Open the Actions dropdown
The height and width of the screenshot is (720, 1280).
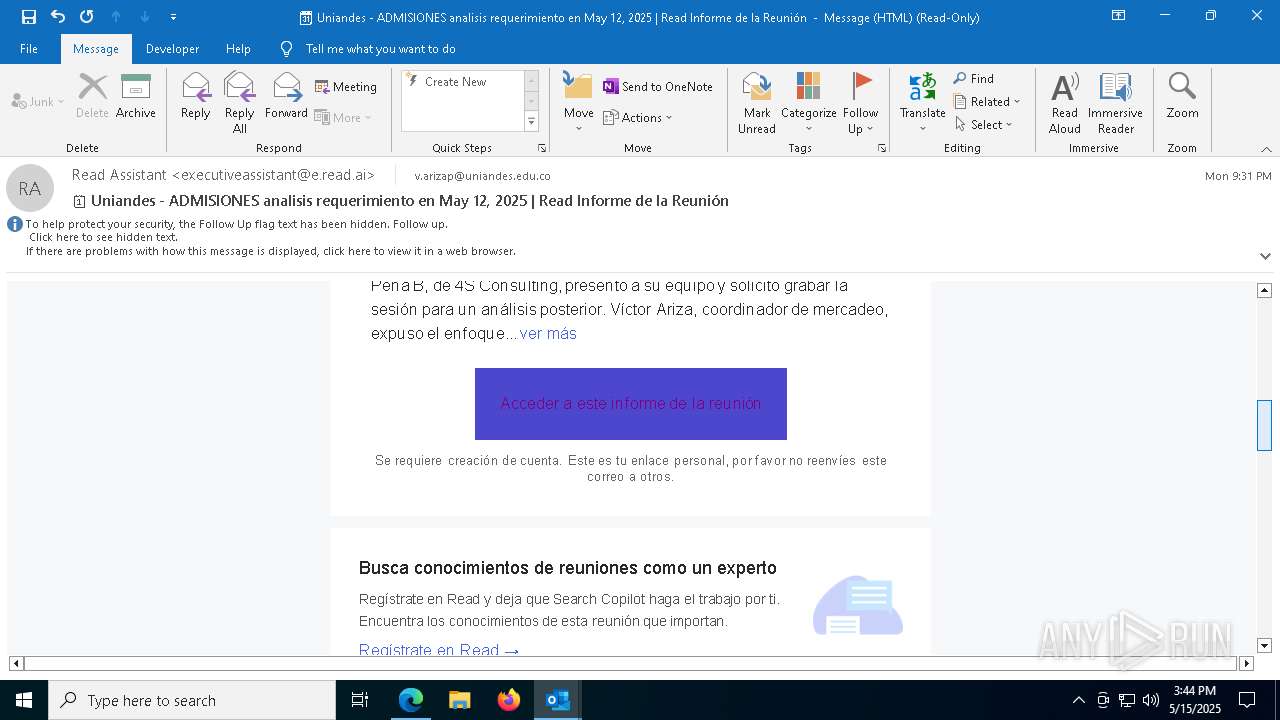coord(638,117)
